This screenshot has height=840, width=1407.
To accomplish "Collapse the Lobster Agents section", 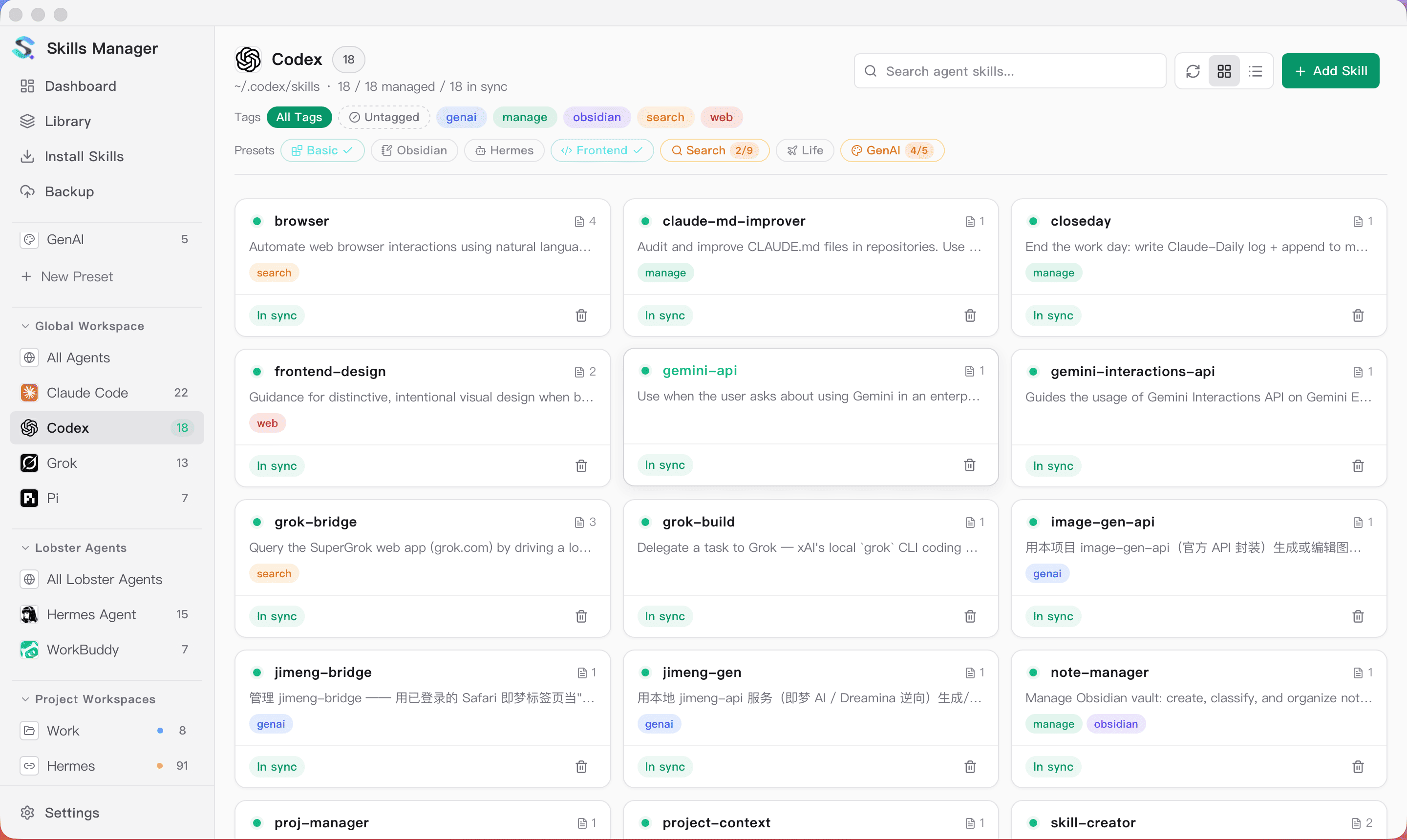I will pos(74,548).
